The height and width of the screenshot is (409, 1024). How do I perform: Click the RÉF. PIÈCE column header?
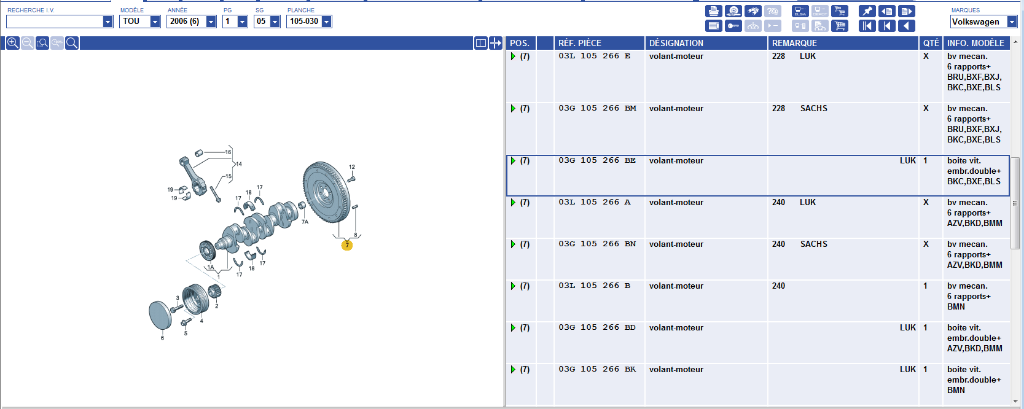click(580, 43)
